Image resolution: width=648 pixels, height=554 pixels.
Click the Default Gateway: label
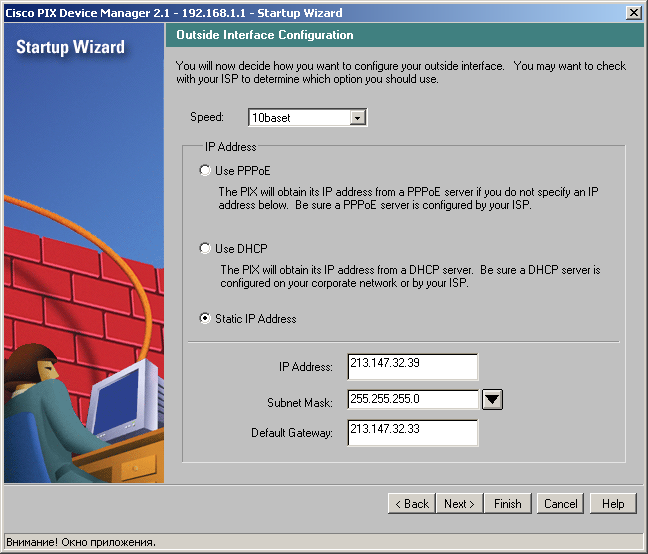[x=292, y=433]
